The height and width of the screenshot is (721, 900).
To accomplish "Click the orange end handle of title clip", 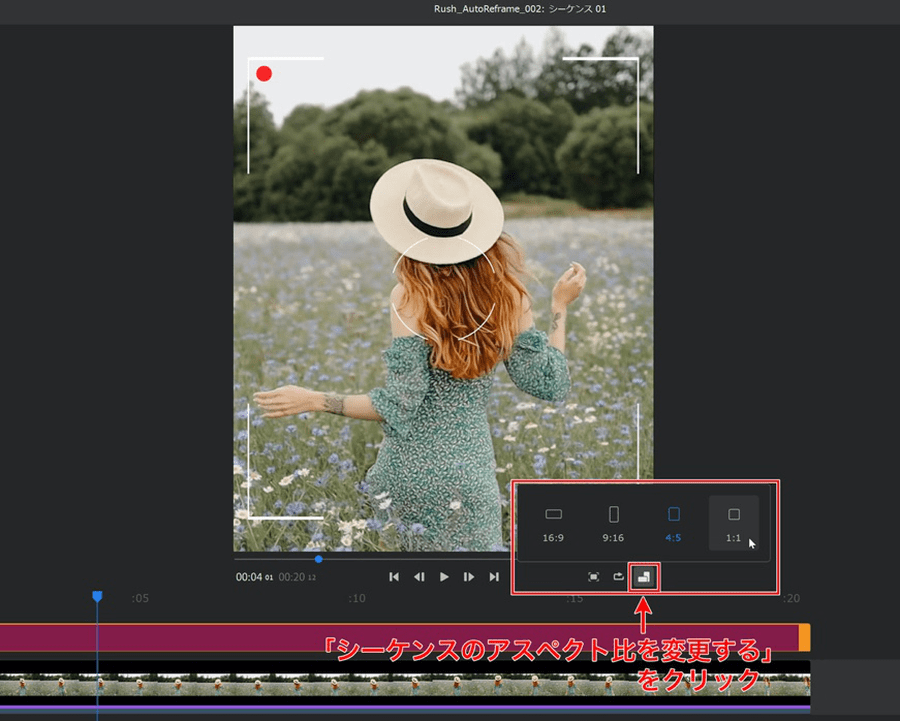I will (x=804, y=638).
